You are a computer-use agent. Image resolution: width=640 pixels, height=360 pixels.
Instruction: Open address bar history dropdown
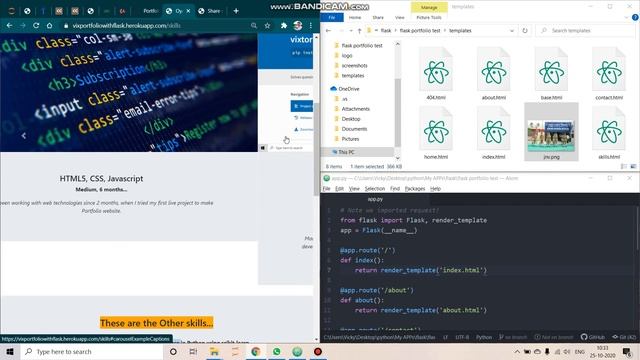tap(511, 31)
